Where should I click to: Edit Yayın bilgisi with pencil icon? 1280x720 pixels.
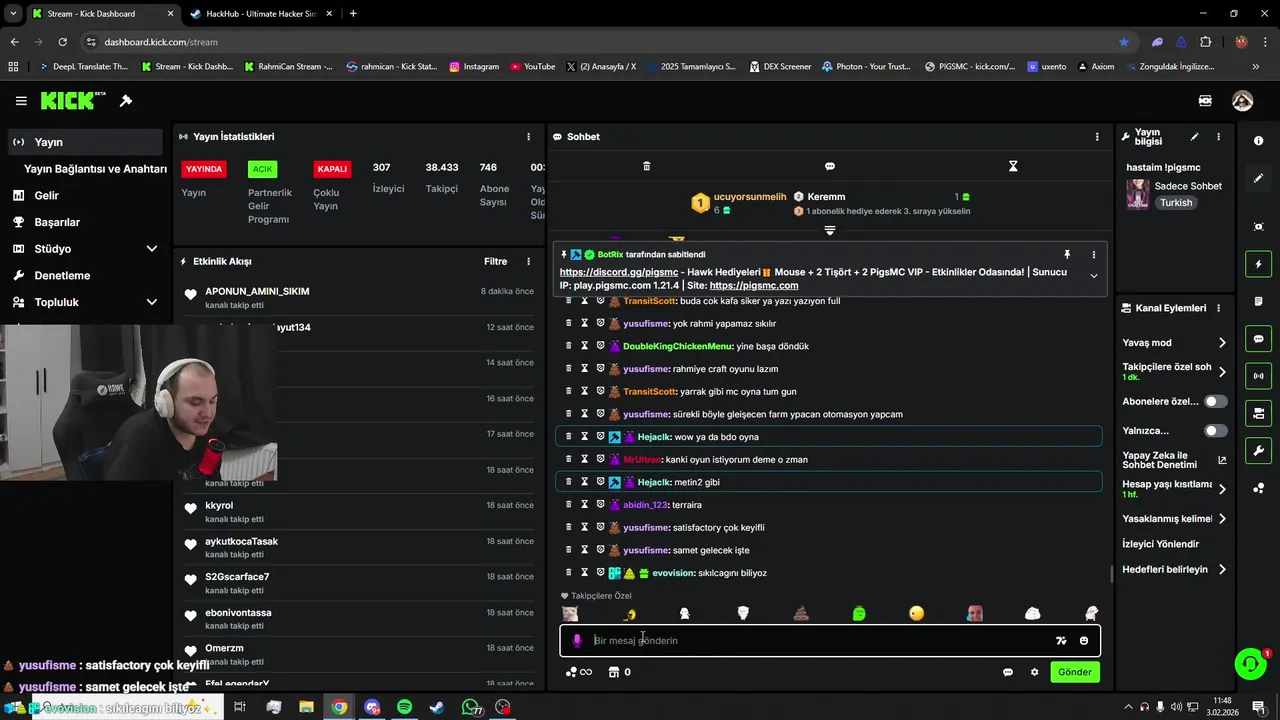pyautogui.click(x=1194, y=137)
